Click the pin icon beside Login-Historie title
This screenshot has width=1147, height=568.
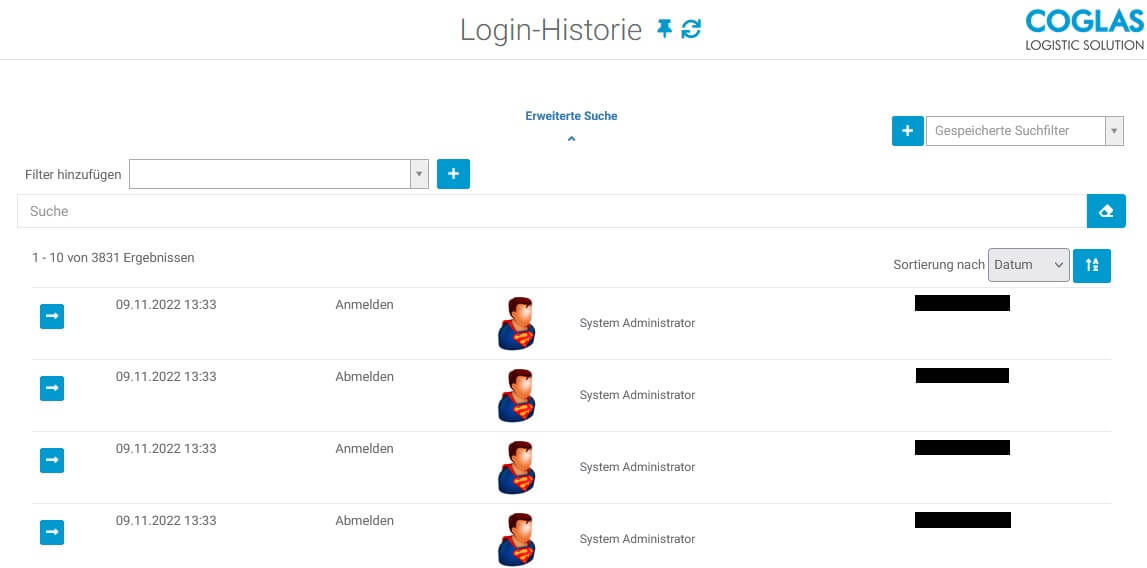point(664,29)
